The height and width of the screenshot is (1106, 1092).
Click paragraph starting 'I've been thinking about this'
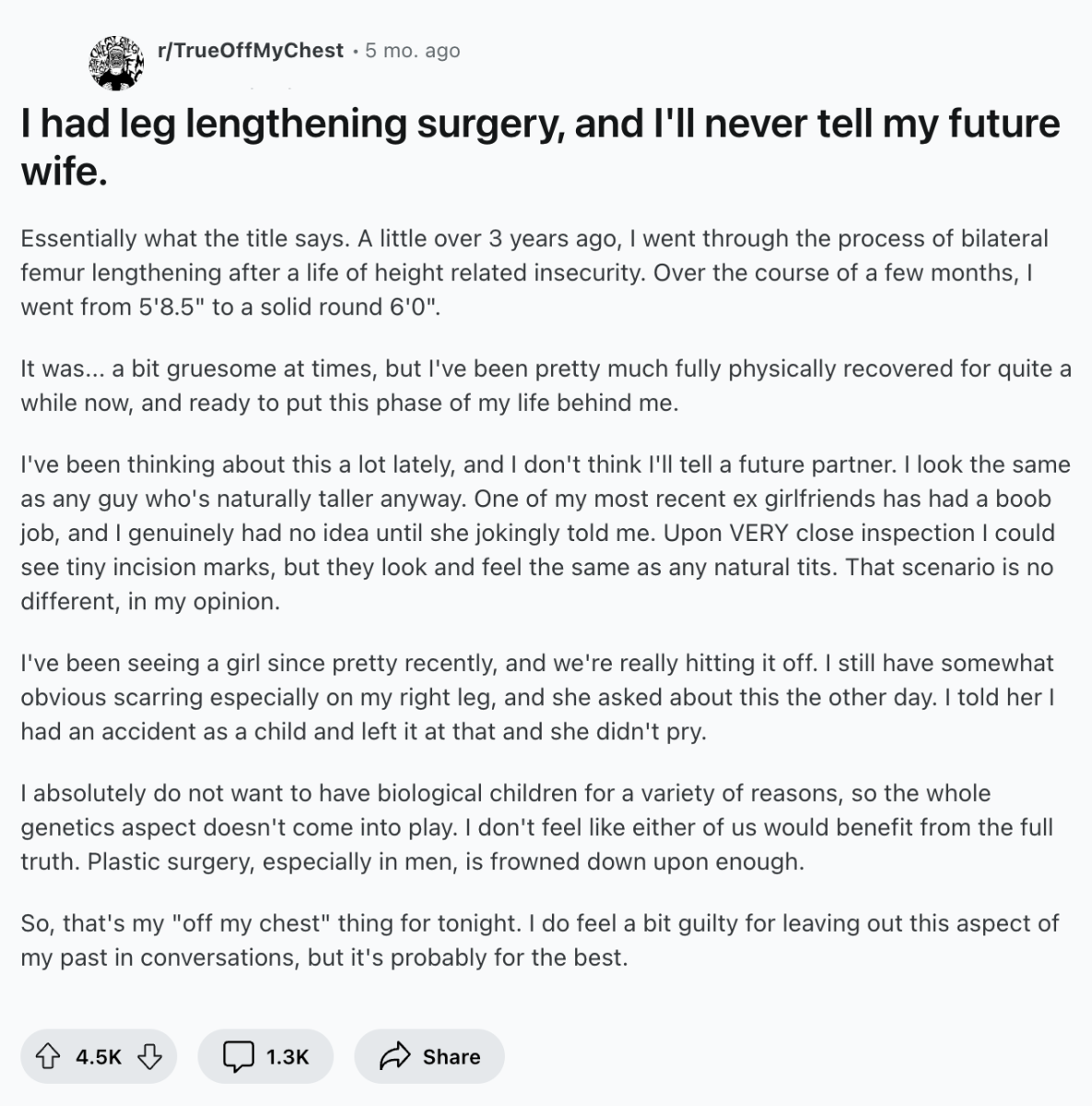pyautogui.click(x=546, y=533)
